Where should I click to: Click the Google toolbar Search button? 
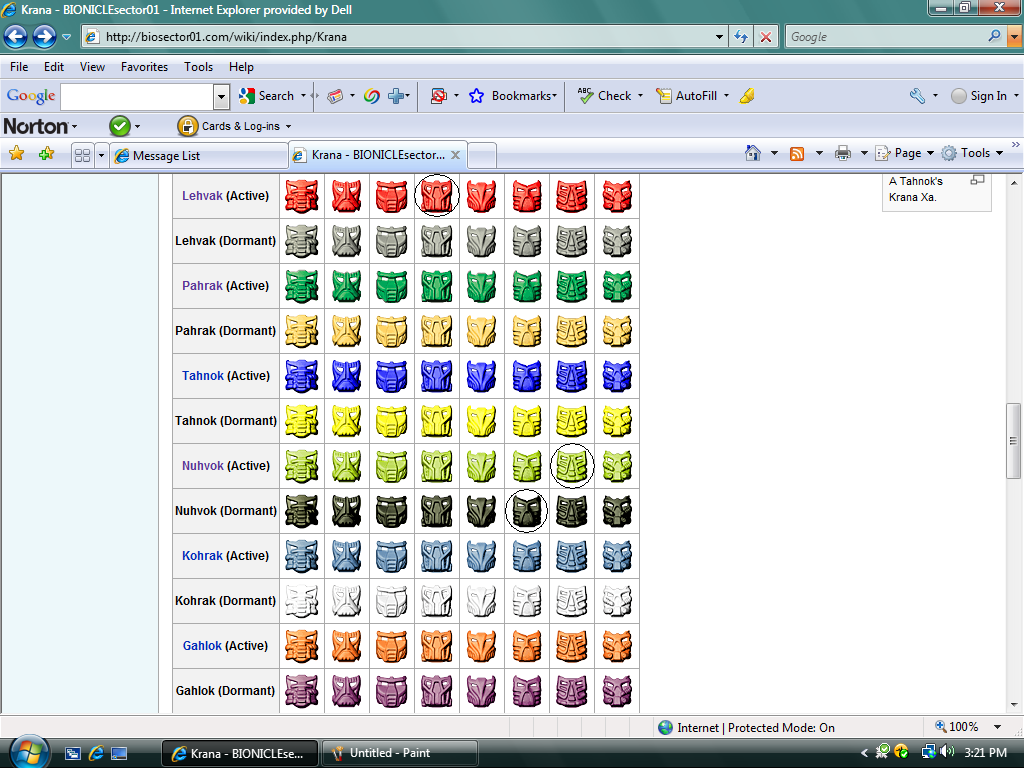[267, 96]
